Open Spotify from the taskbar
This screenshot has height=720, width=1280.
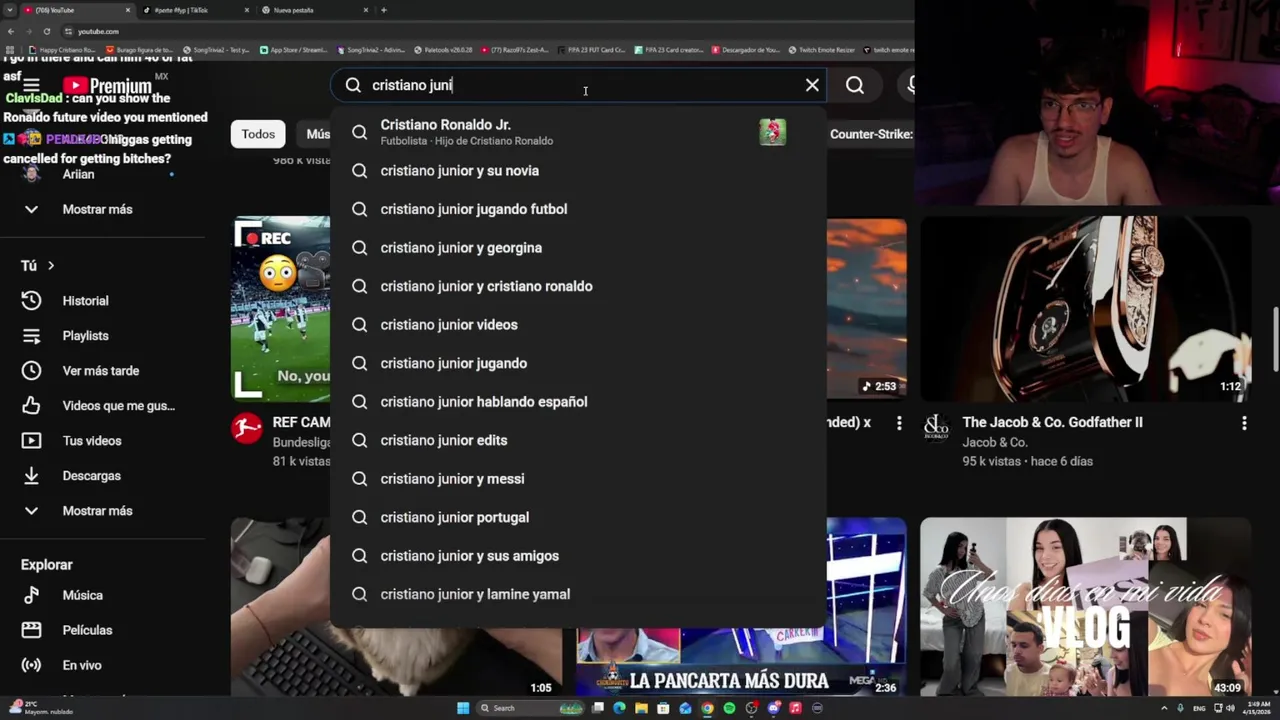(729, 708)
